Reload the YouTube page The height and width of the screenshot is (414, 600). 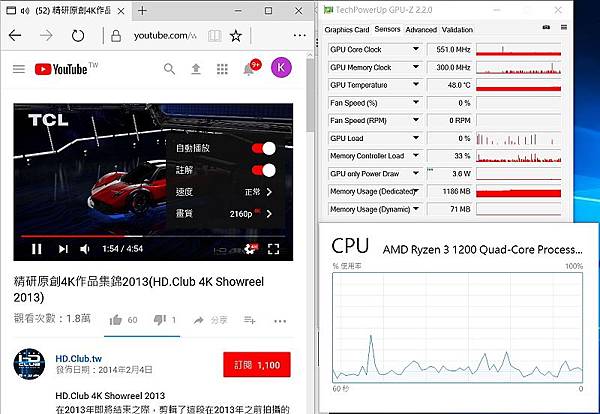click(78, 36)
